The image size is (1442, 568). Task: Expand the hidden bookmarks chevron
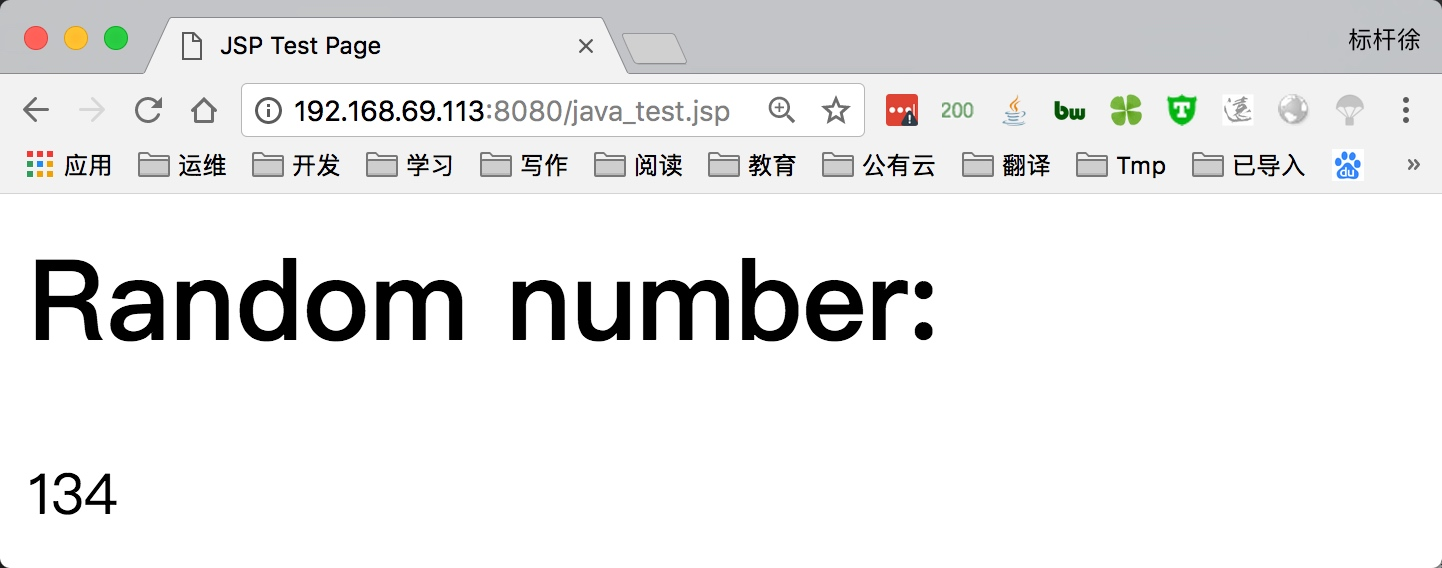coord(1413,165)
